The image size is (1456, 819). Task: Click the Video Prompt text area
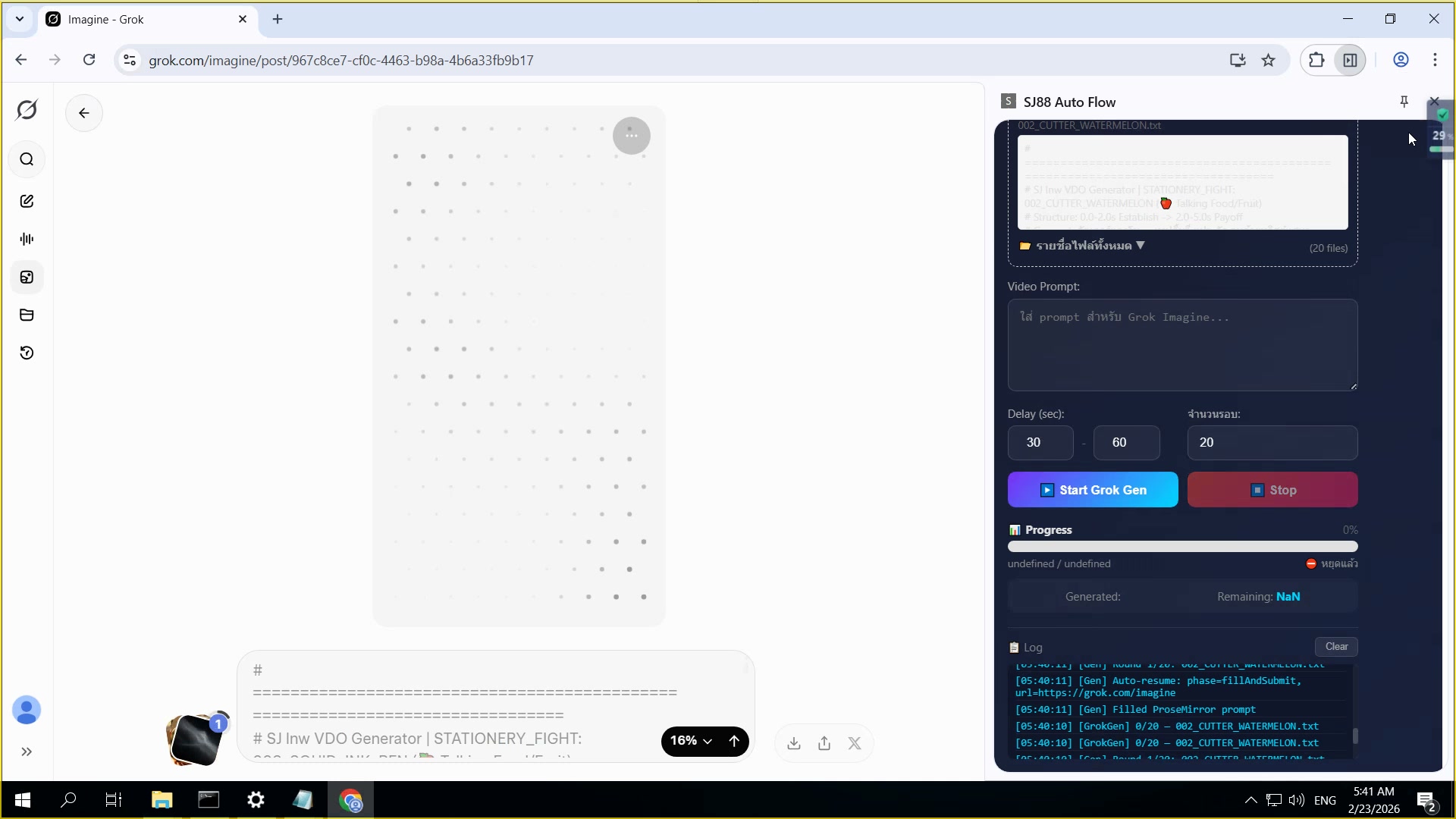coord(1181,345)
